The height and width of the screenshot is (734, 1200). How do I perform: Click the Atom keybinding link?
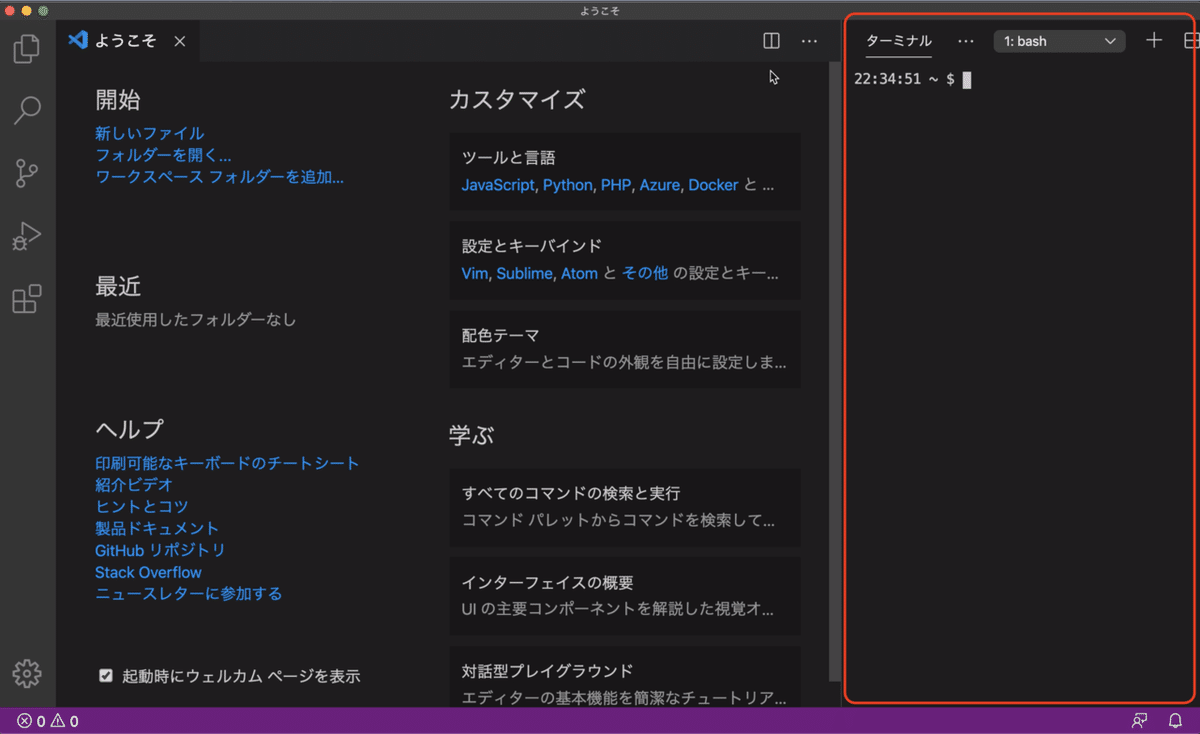(x=579, y=273)
